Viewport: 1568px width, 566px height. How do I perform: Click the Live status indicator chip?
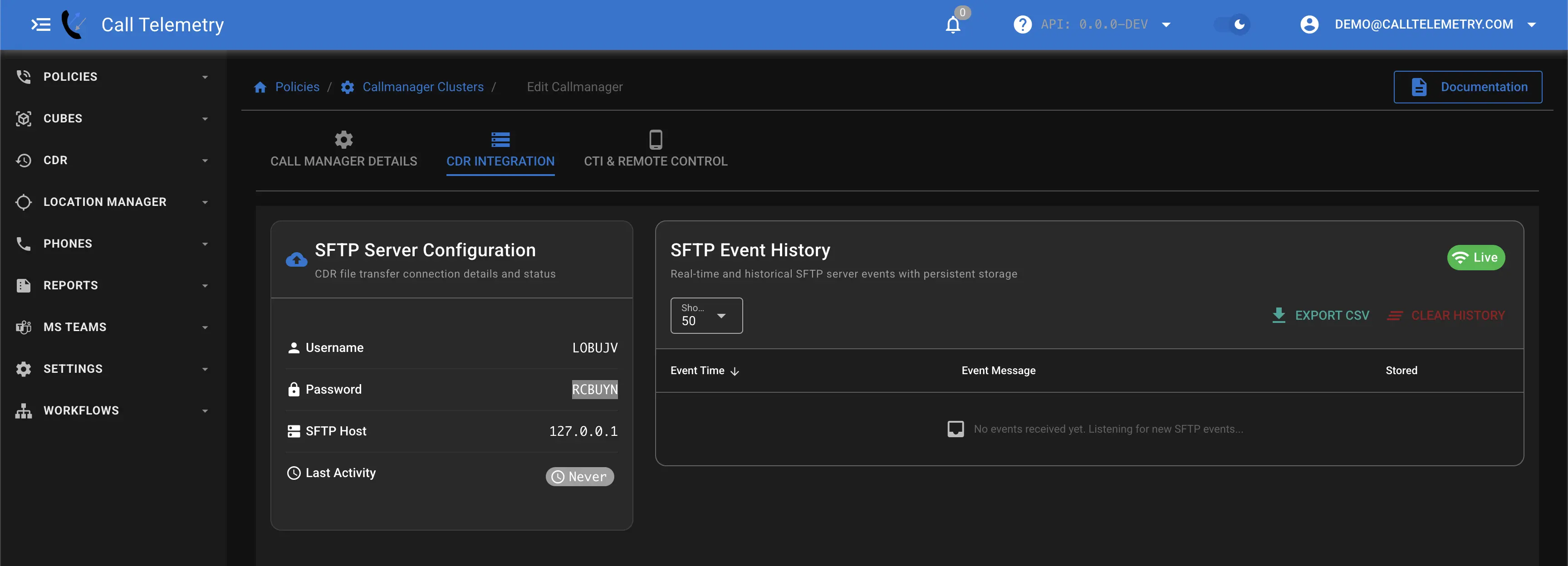click(1475, 258)
